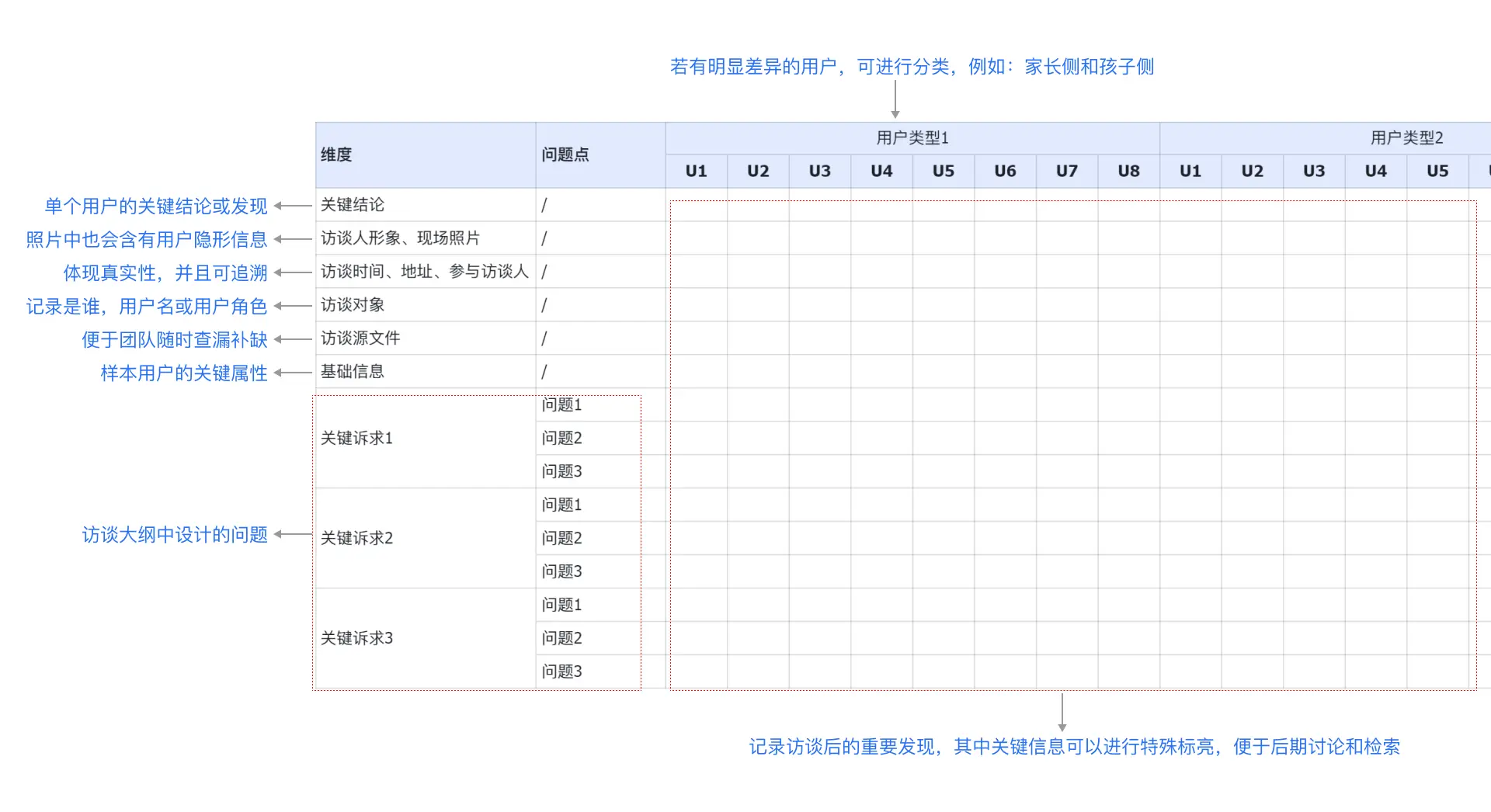Click the 关键诉求2 merged cell
Screen dimensions: 1491x812
click(x=357, y=538)
